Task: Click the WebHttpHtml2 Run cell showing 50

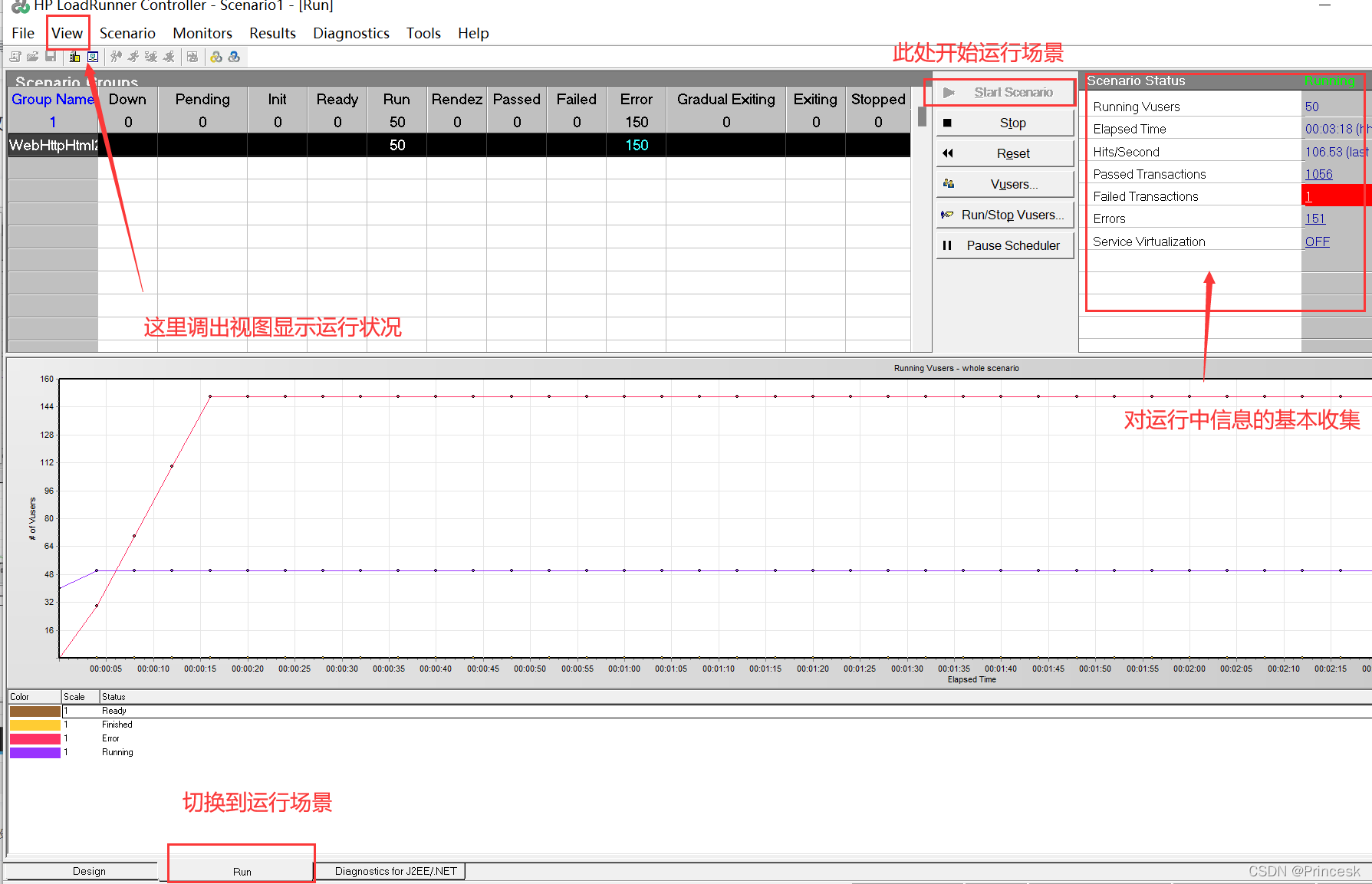Action: (x=397, y=145)
